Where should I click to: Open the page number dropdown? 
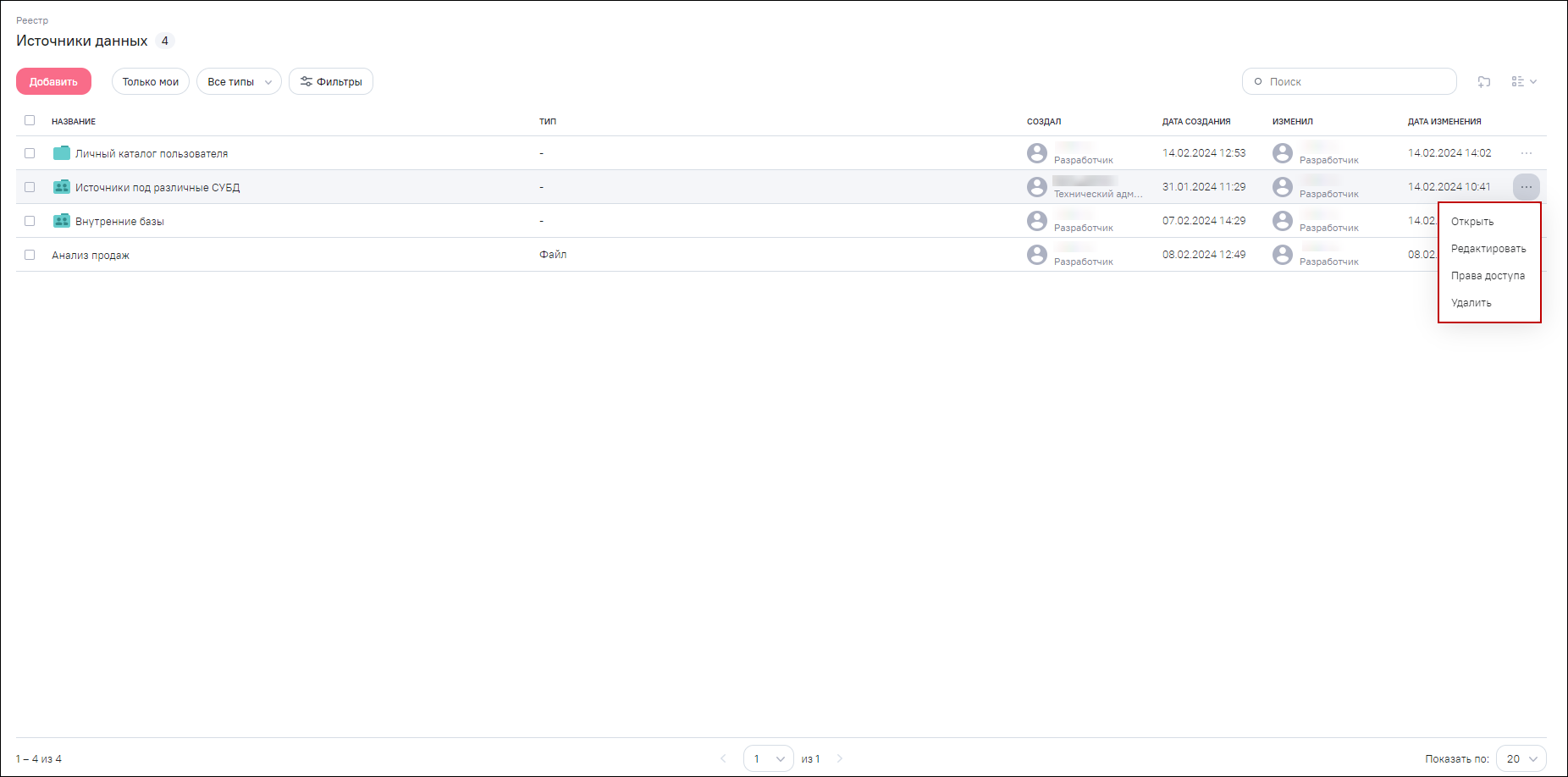click(x=769, y=758)
